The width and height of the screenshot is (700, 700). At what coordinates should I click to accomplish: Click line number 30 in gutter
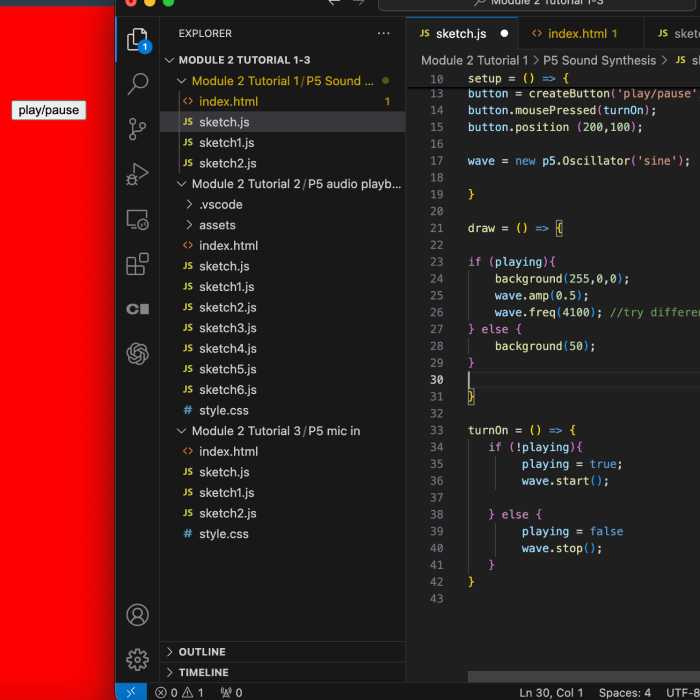(x=437, y=379)
